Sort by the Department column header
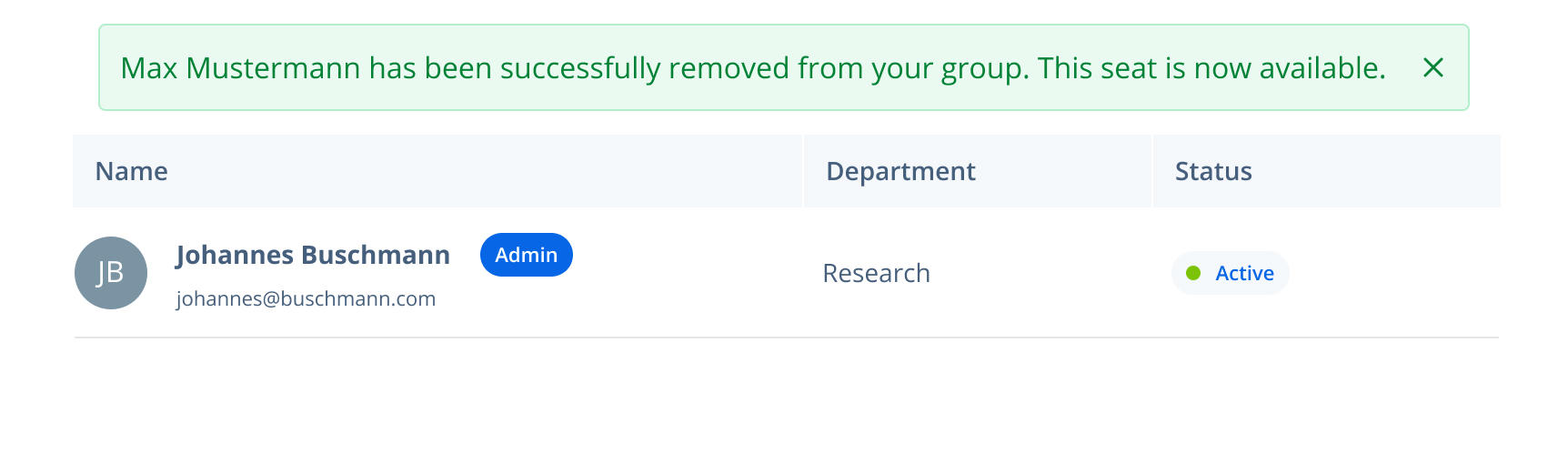The image size is (1568, 464). tap(900, 171)
